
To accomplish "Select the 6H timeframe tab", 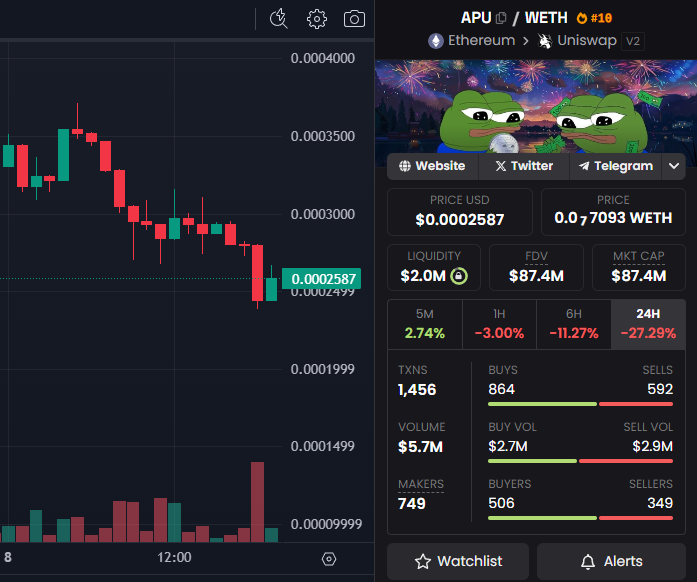I will tap(574, 324).
